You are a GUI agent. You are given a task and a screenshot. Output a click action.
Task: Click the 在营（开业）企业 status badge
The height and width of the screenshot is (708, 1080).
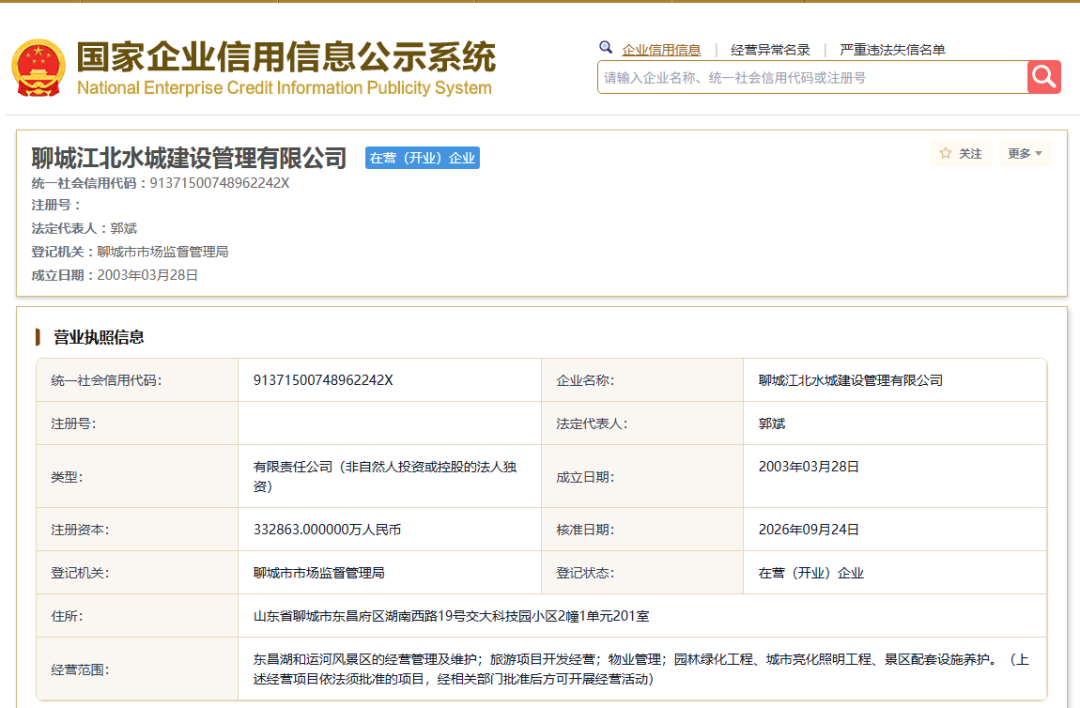[422, 158]
